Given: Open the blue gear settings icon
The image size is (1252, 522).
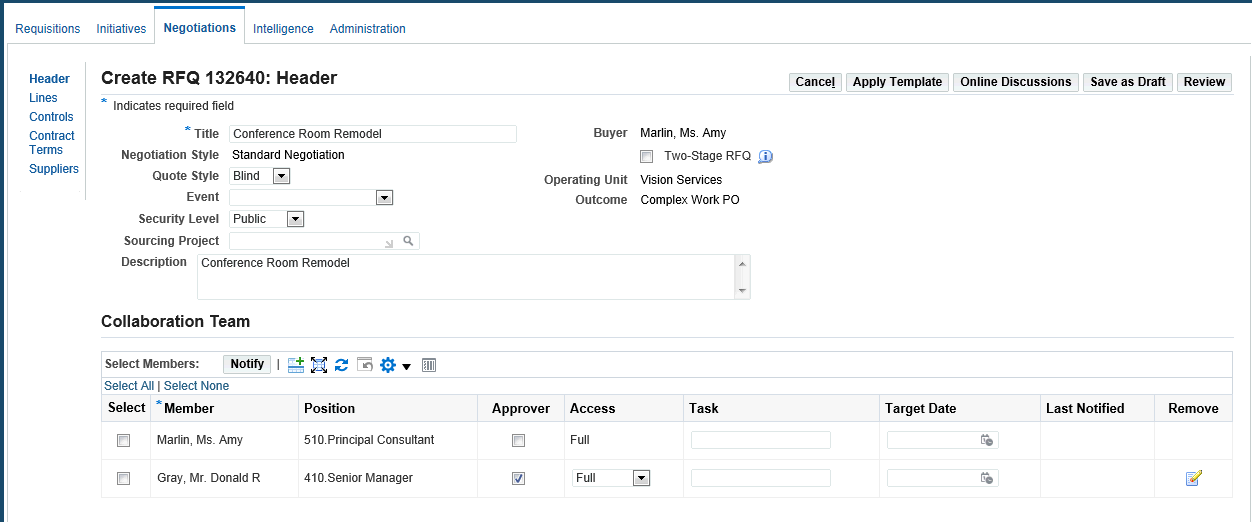Looking at the screenshot, I should (x=388, y=365).
